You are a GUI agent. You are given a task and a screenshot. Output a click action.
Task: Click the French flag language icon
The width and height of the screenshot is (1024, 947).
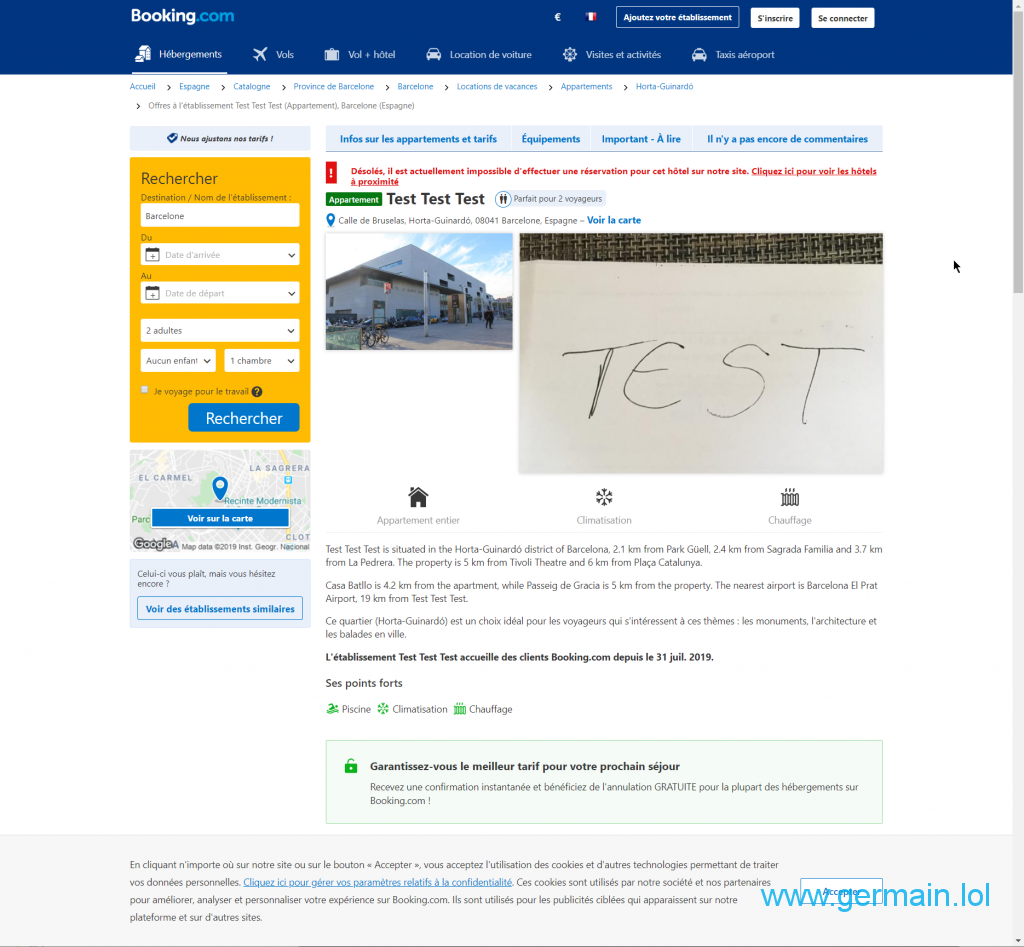coord(591,17)
